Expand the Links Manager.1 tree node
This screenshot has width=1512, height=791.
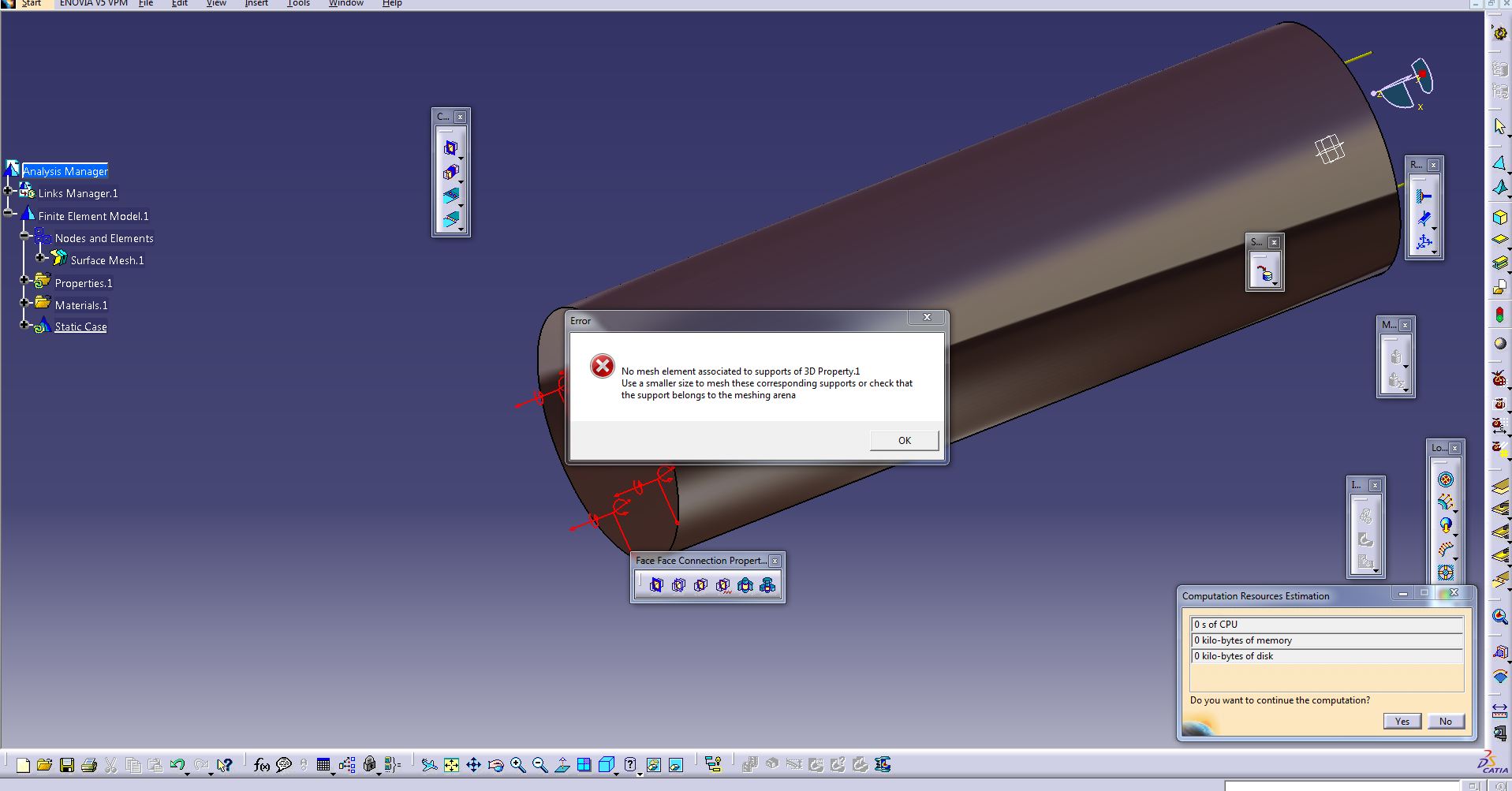(9, 190)
